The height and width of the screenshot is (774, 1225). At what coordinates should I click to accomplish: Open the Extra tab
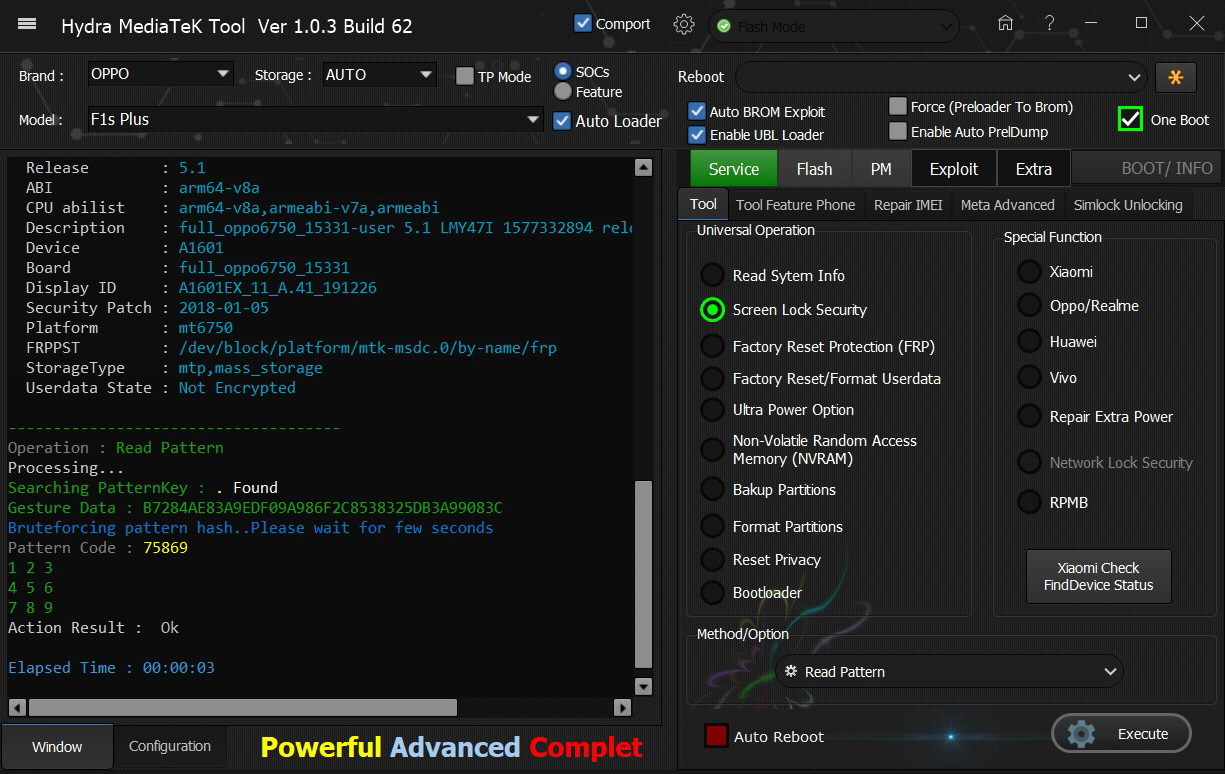[1034, 169]
